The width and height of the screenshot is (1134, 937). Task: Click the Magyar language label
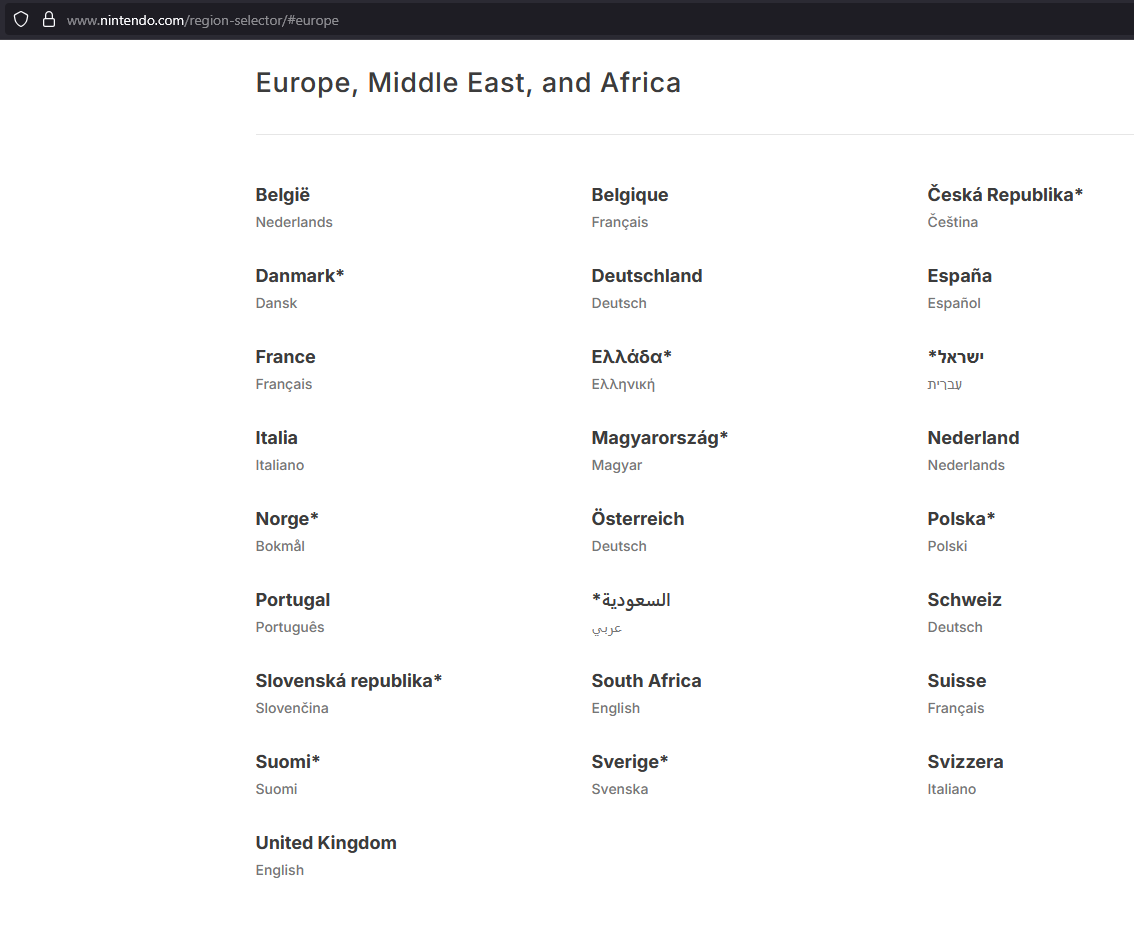[616, 465]
